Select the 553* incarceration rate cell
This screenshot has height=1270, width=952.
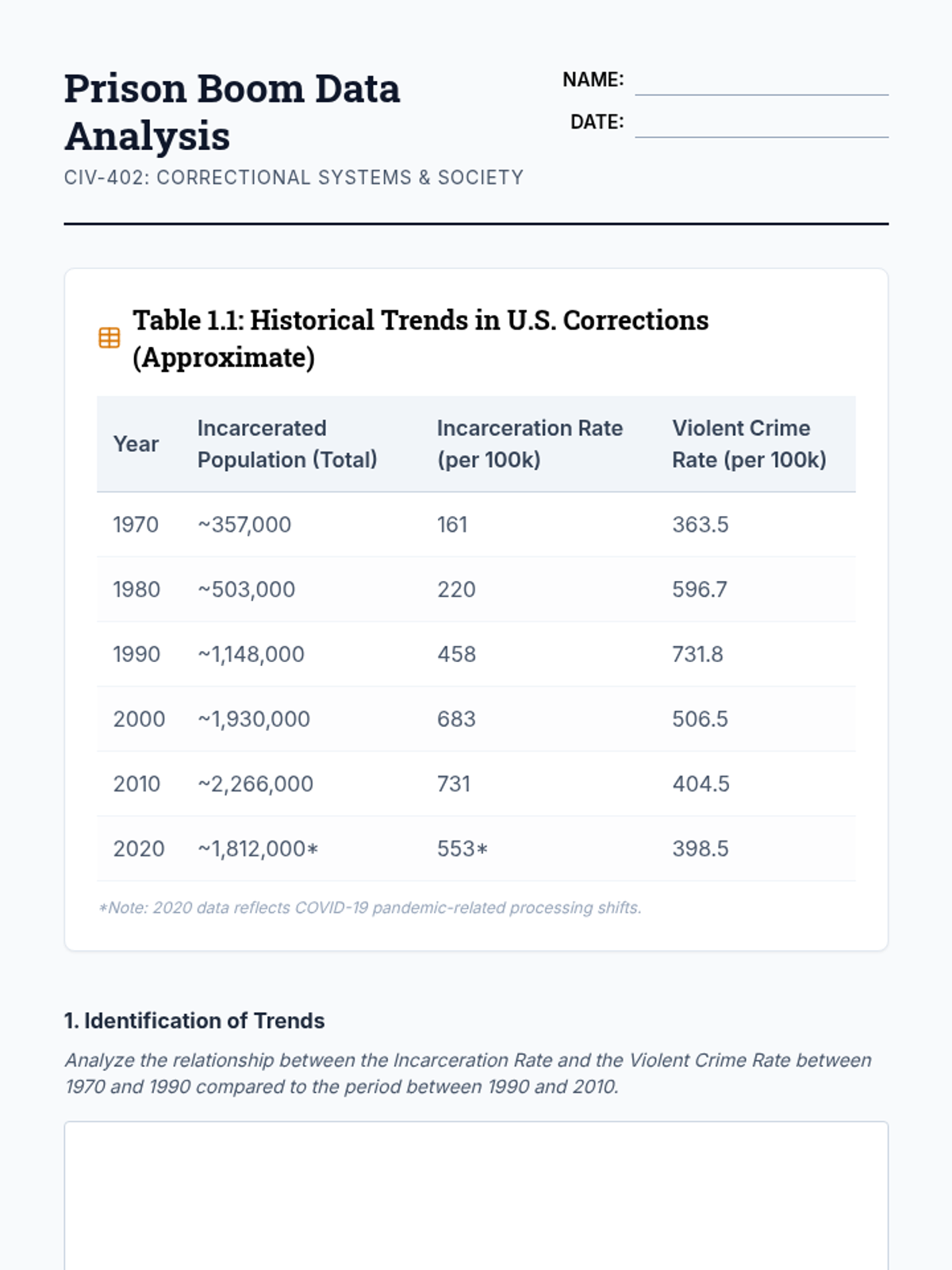[462, 849]
